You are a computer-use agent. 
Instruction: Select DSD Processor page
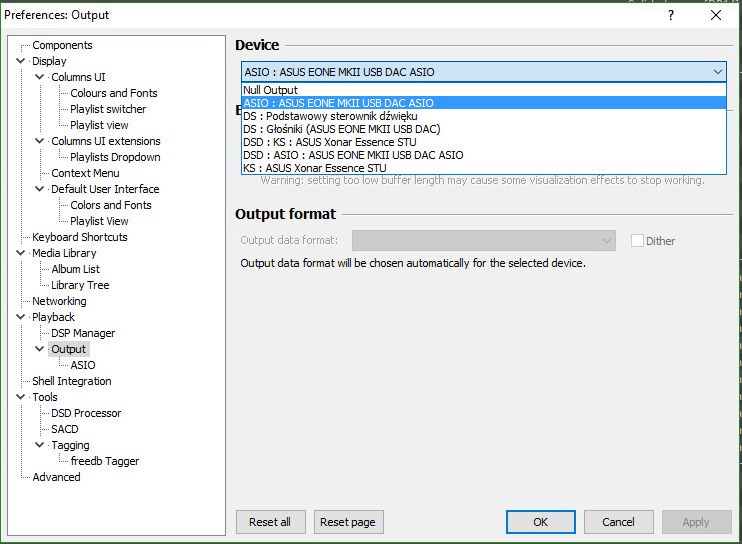coord(86,413)
